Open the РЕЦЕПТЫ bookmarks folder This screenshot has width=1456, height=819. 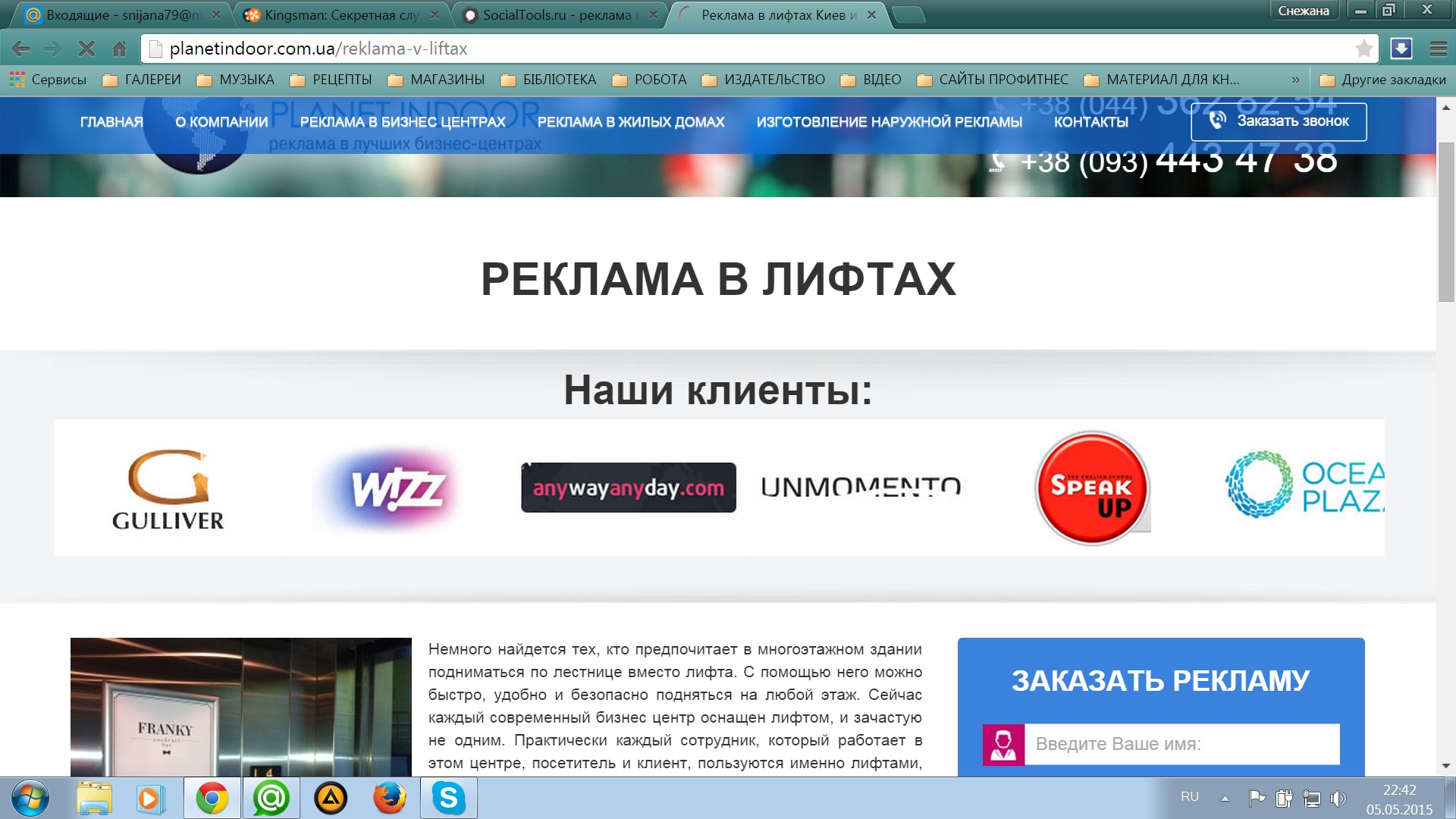pyautogui.click(x=331, y=80)
